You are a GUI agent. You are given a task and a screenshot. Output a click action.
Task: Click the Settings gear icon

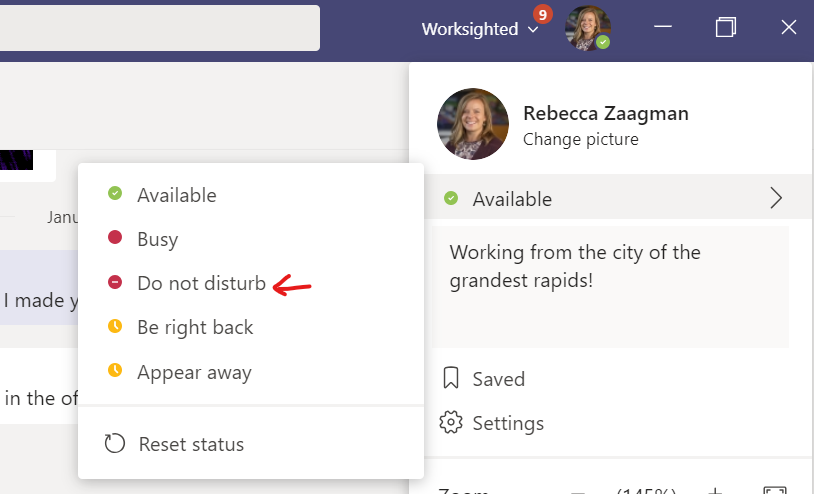coord(451,422)
